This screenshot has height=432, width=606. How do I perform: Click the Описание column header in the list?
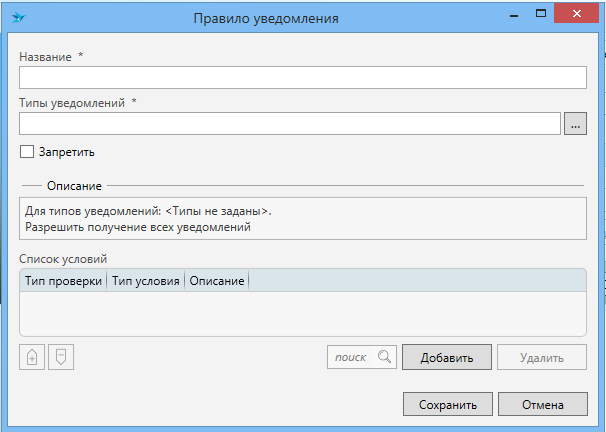216,281
